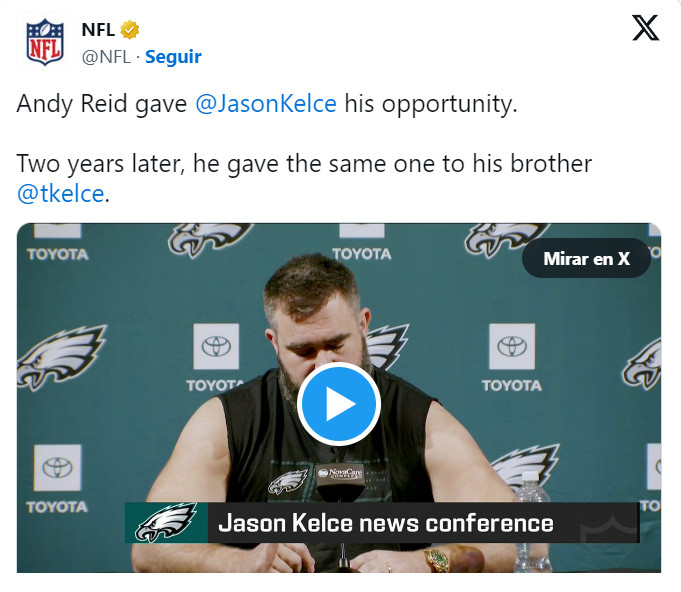Click the 'Jason Kelce news conference' caption text
This screenshot has width=681, height=592.
pos(386,523)
